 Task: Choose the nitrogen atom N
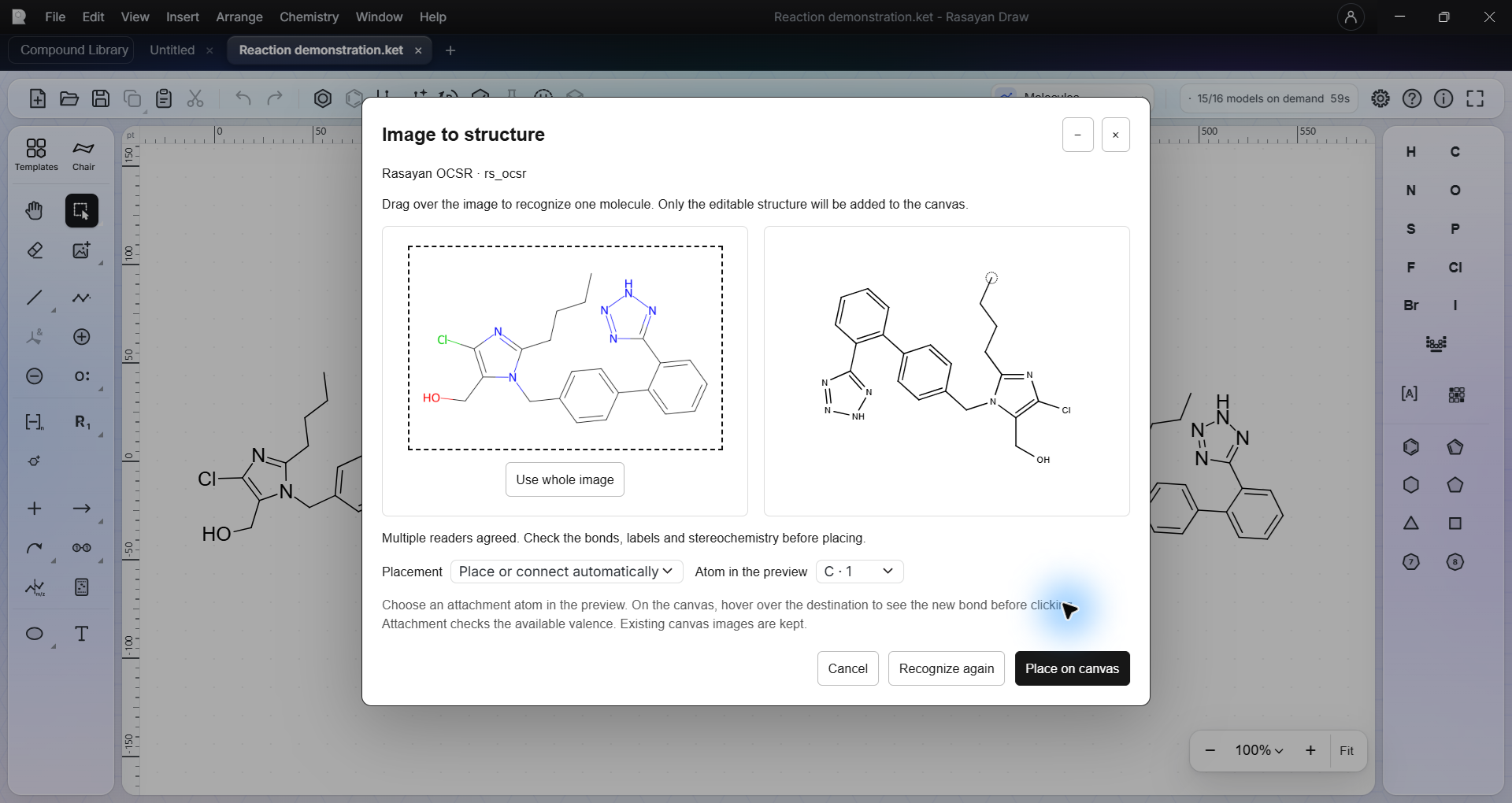pyautogui.click(x=1411, y=191)
